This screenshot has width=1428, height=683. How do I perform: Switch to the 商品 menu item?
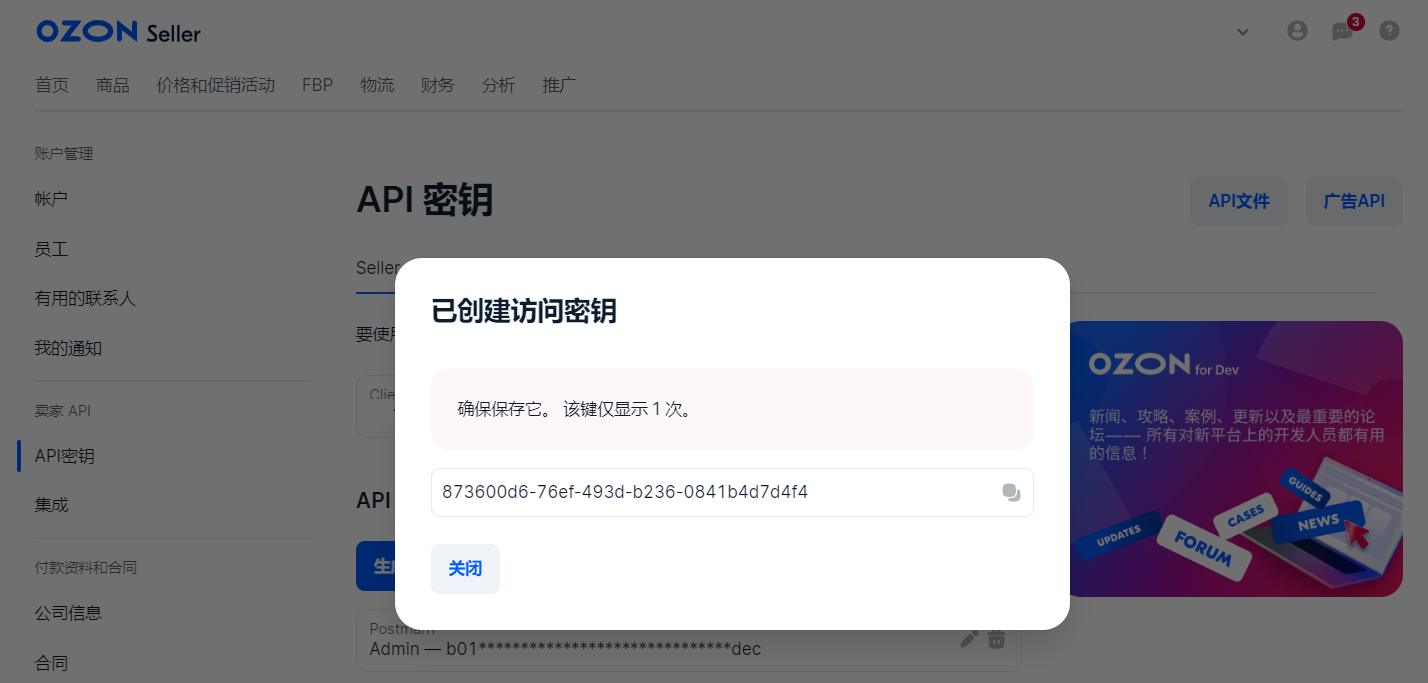pos(112,85)
